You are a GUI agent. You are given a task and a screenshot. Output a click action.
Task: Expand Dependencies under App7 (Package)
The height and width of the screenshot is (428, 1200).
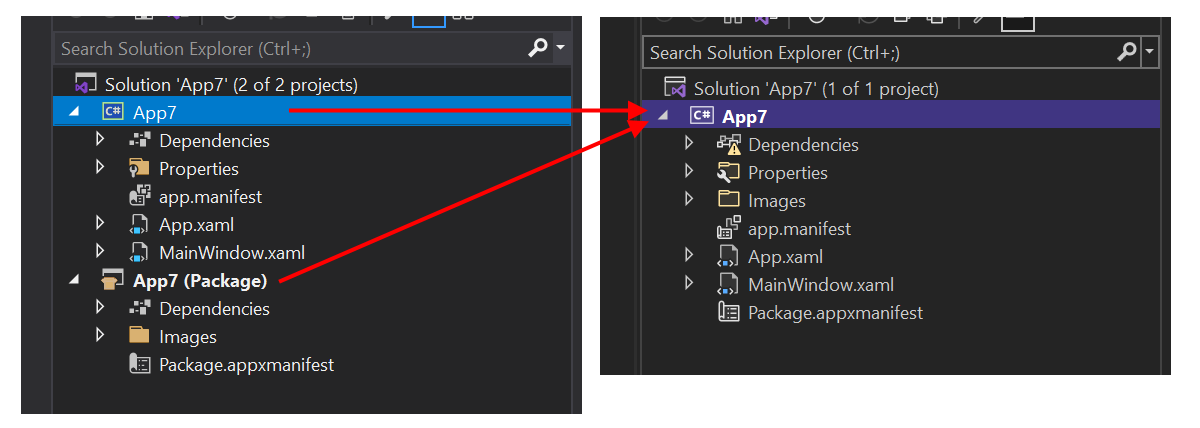point(100,309)
